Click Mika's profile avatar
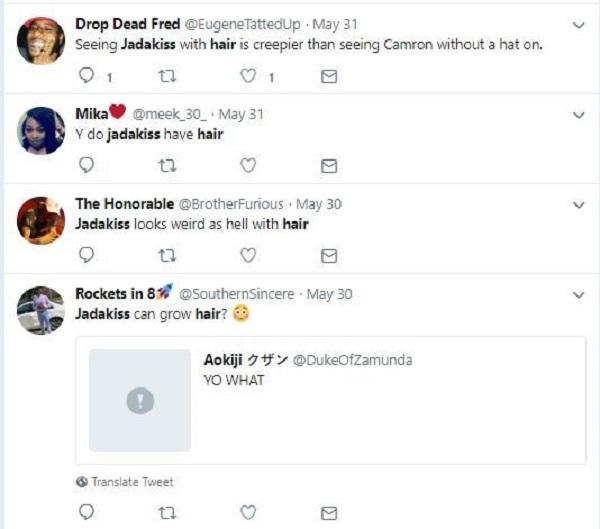The image size is (600, 529). tap(41, 130)
